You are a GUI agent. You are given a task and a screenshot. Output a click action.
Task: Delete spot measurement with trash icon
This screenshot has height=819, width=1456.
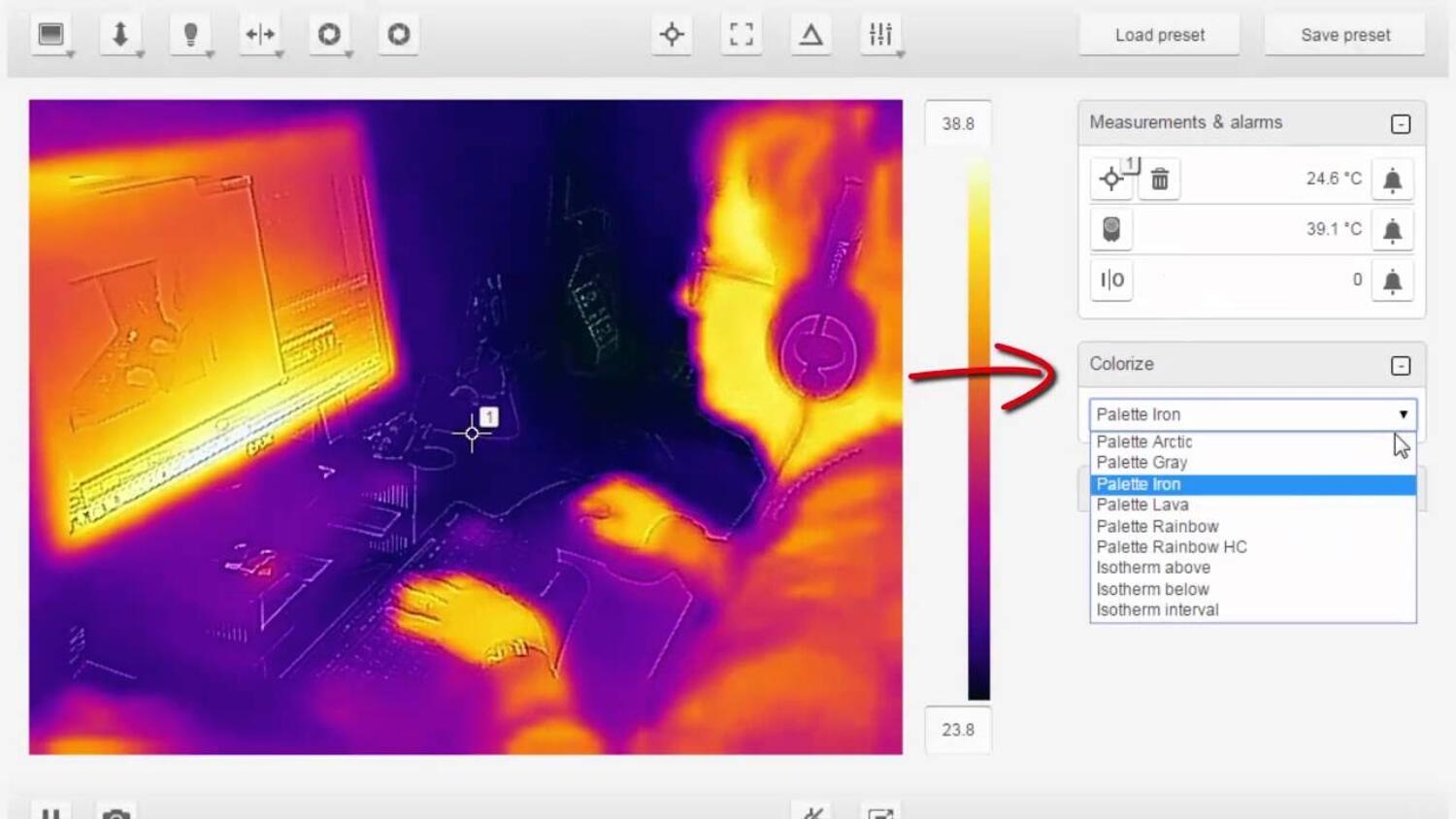click(1160, 180)
